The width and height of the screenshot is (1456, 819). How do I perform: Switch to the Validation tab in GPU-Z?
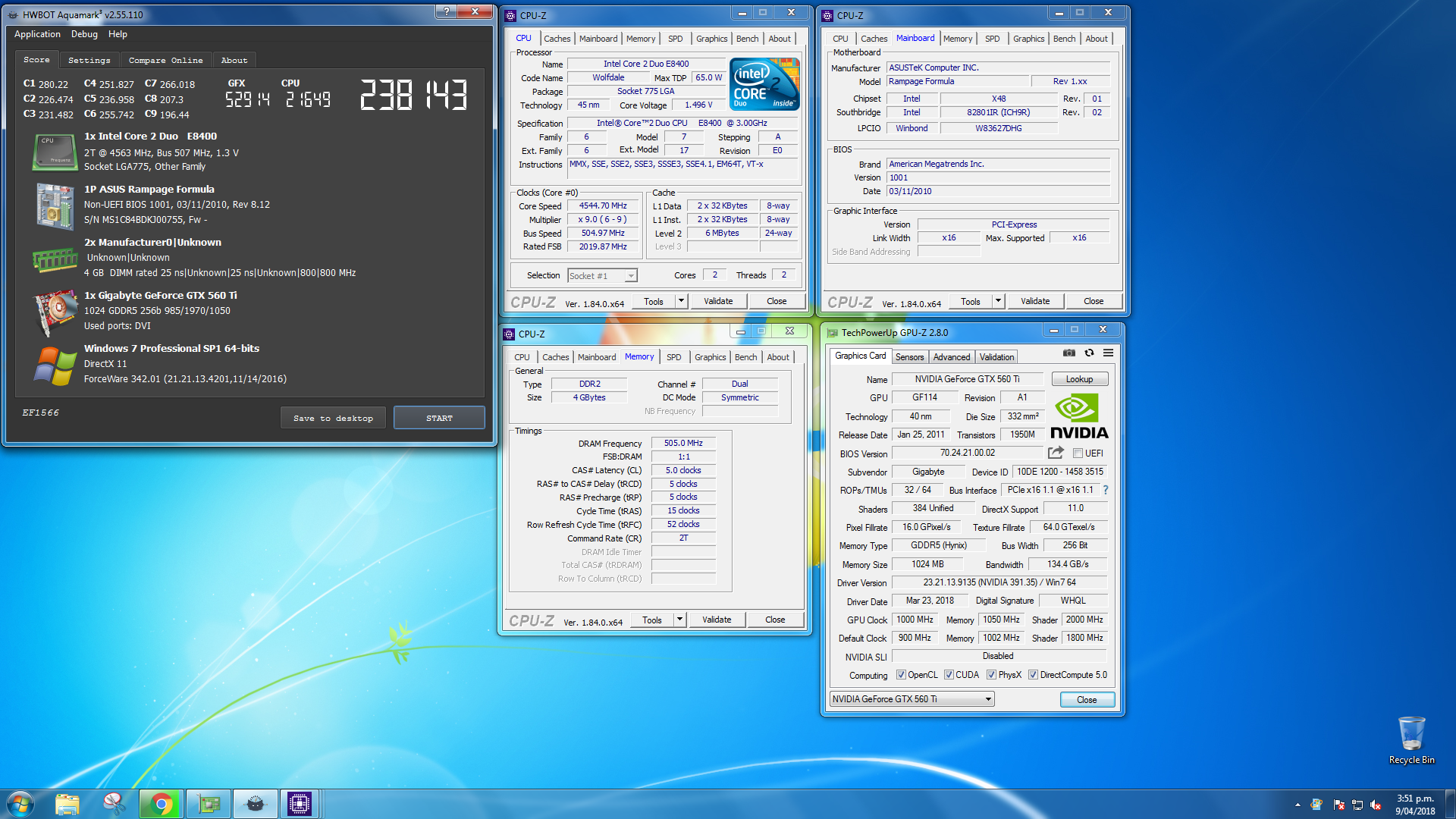coord(996,357)
